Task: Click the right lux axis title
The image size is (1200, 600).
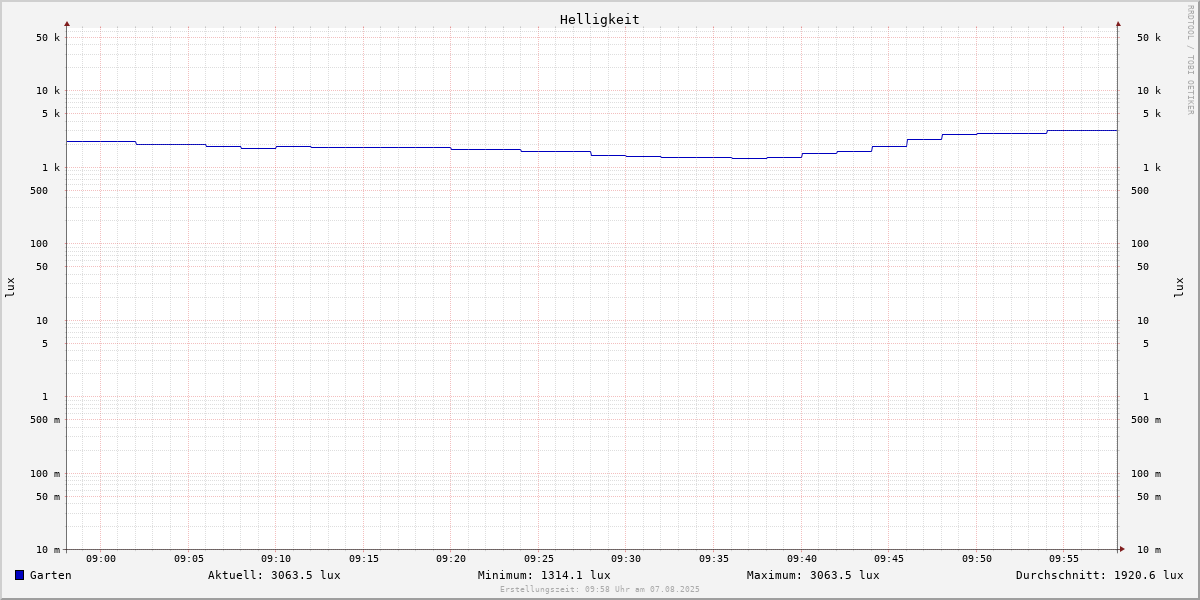Action: click(x=1179, y=287)
